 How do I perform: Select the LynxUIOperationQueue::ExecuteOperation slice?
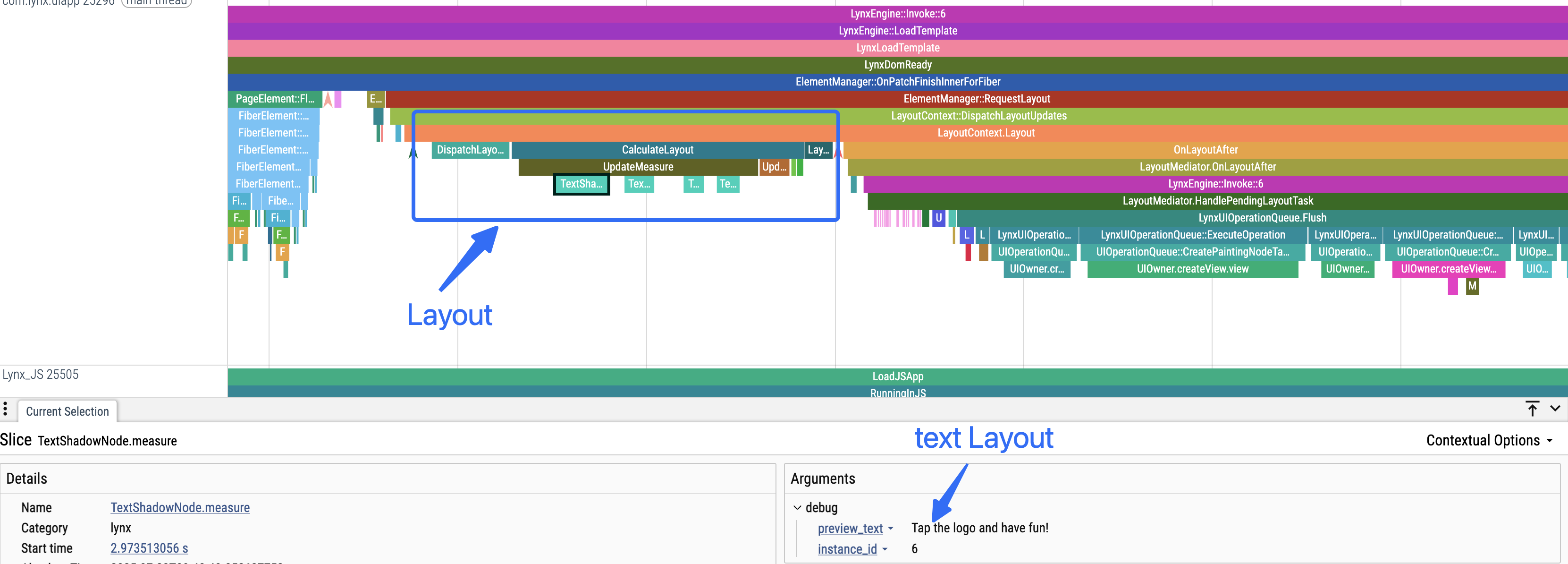(1192, 235)
